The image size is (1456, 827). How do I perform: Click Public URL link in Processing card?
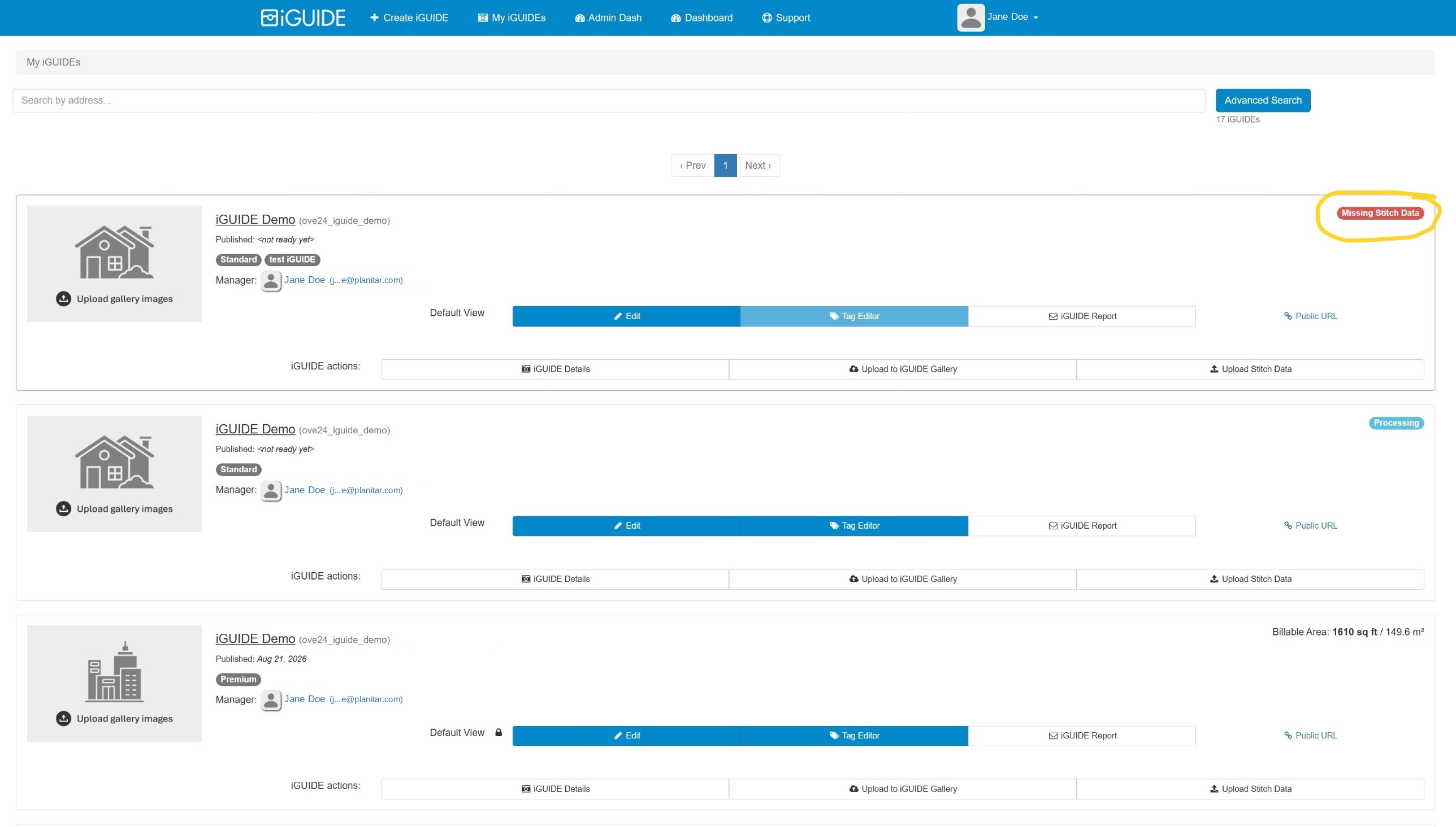pos(1311,526)
